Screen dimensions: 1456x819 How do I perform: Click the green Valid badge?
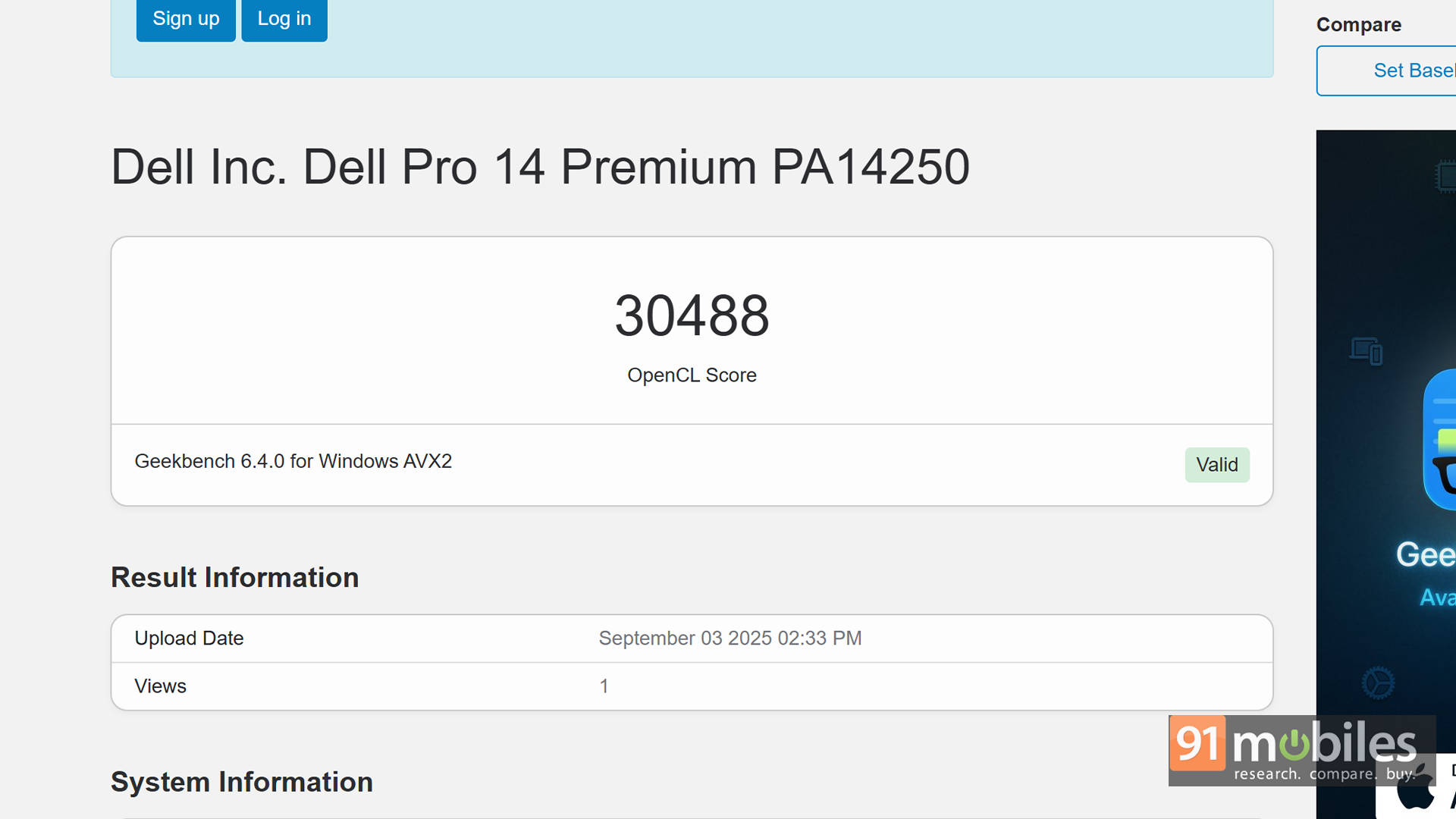[x=1216, y=465]
